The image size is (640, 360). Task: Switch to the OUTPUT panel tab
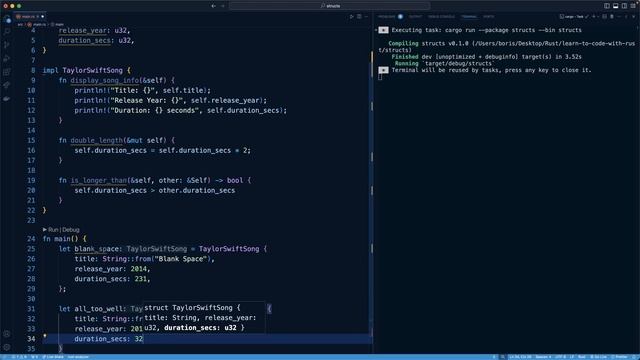415,17
